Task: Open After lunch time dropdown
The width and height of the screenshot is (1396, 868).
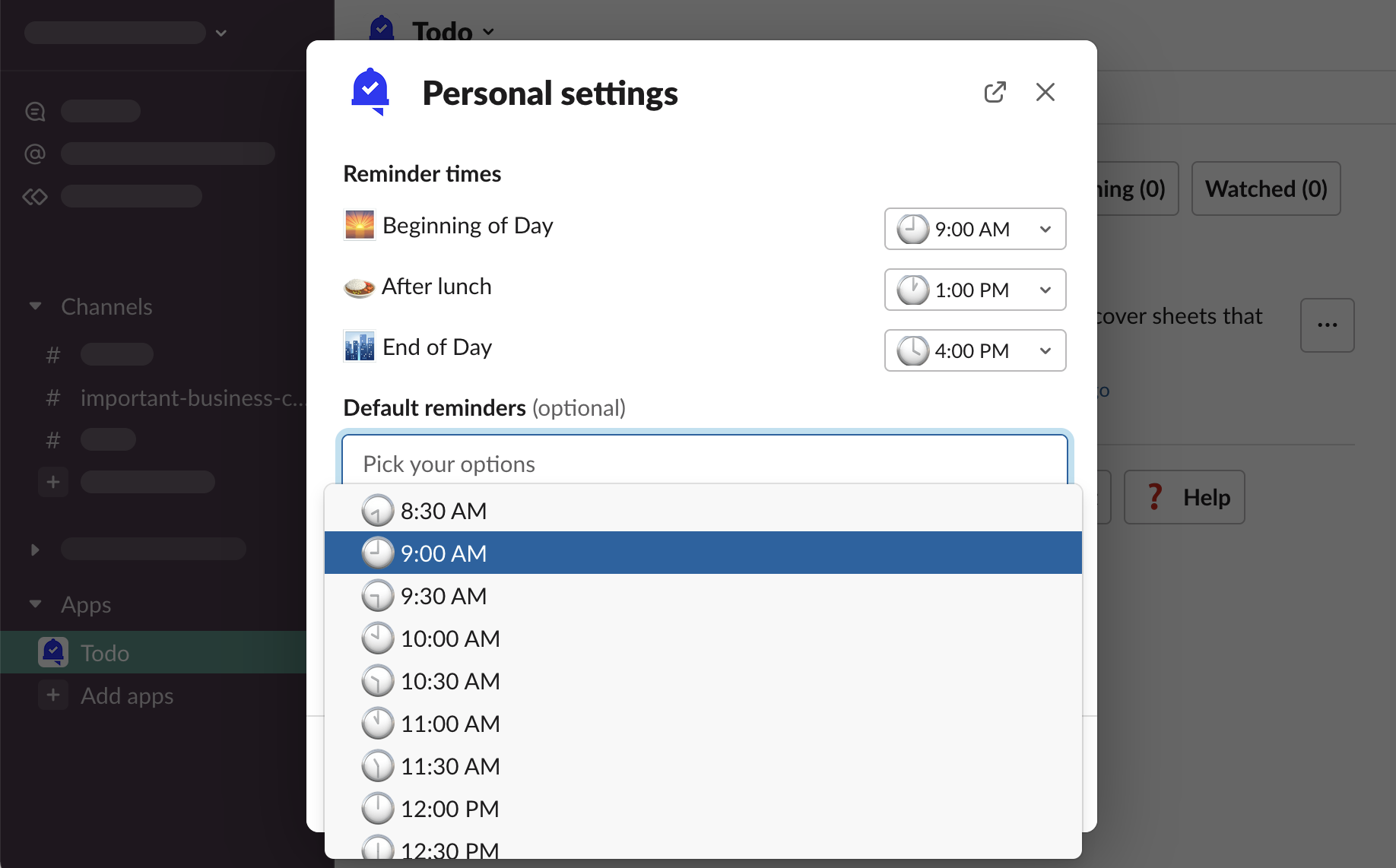Action: pos(975,290)
